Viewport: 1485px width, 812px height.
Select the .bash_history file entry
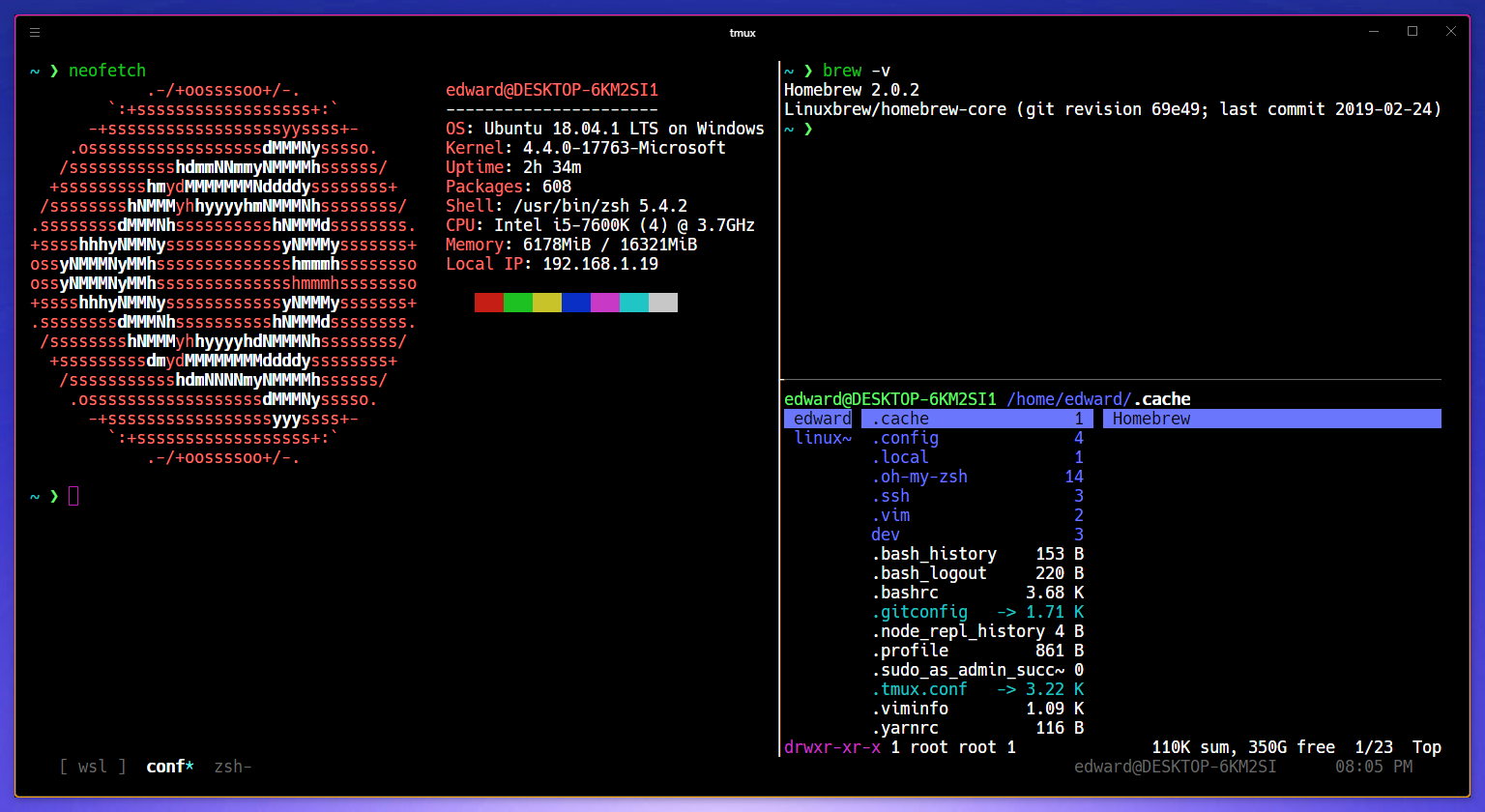[x=934, y=554]
